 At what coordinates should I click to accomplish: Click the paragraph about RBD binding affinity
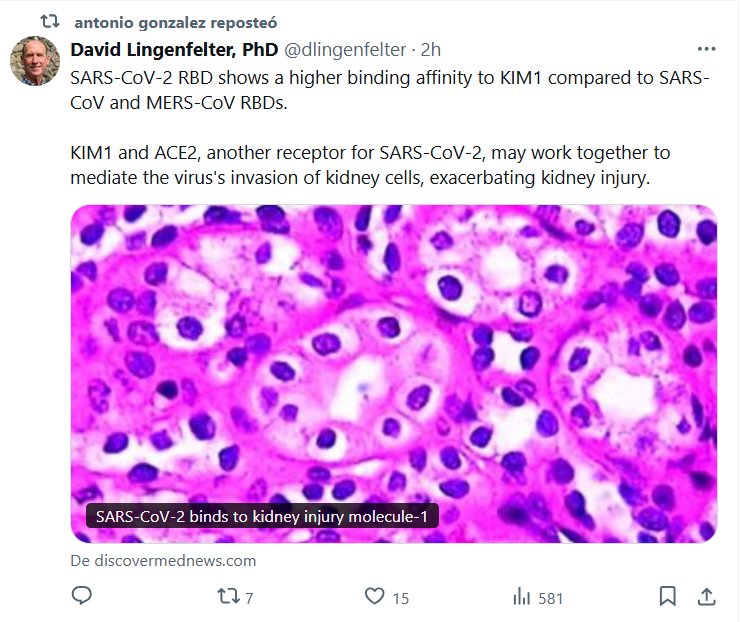[x=390, y=90]
